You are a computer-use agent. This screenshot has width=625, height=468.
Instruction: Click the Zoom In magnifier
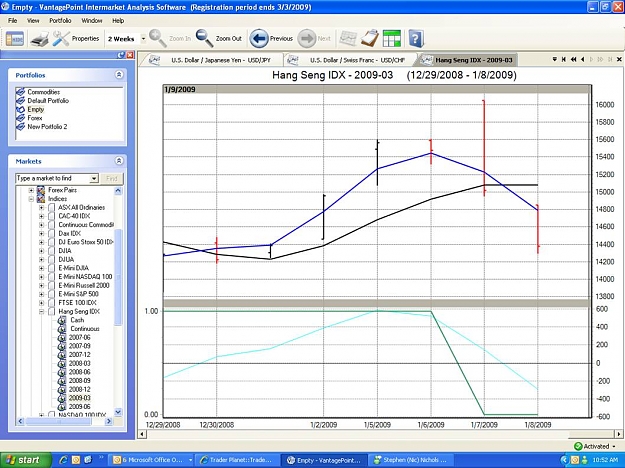click(x=158, y=39)
